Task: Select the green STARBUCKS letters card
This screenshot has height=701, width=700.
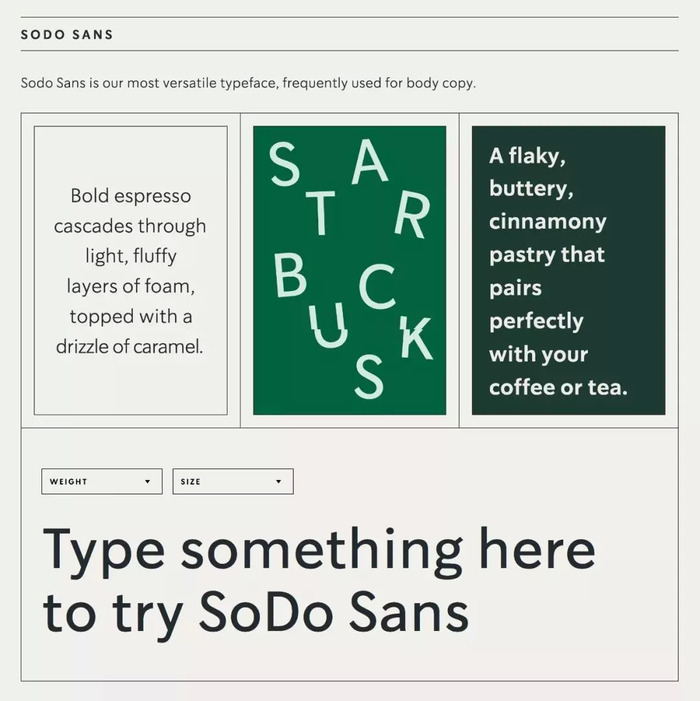Action: click(x=350, y=270)
